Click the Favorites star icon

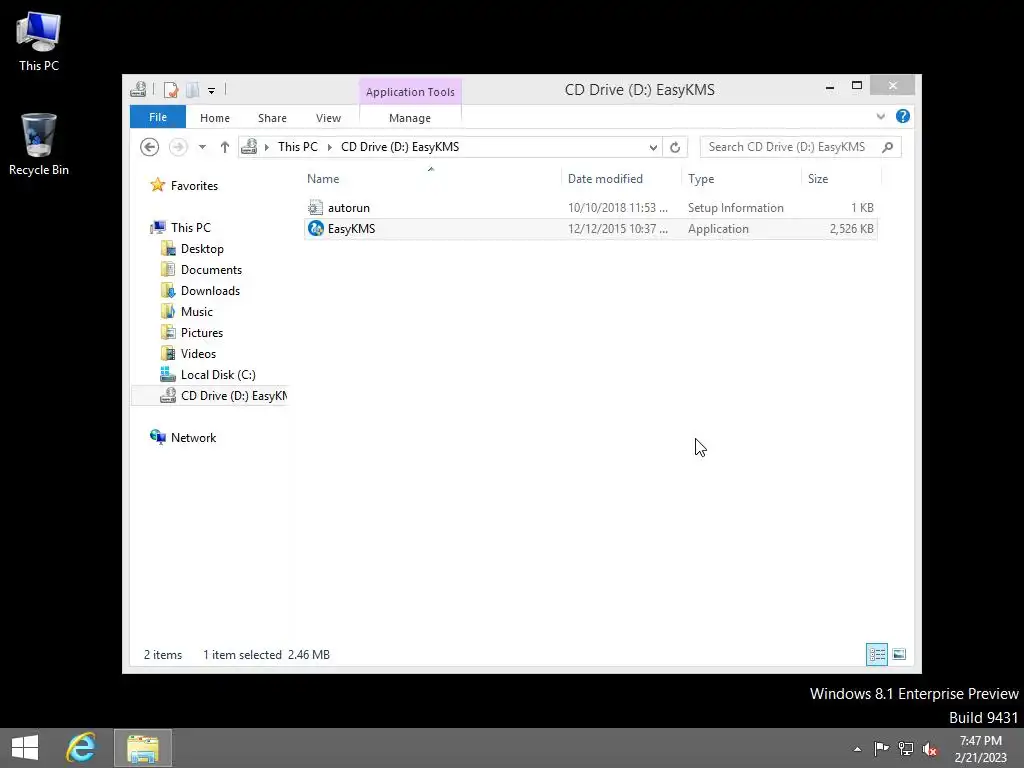click(x=157, y=185)
